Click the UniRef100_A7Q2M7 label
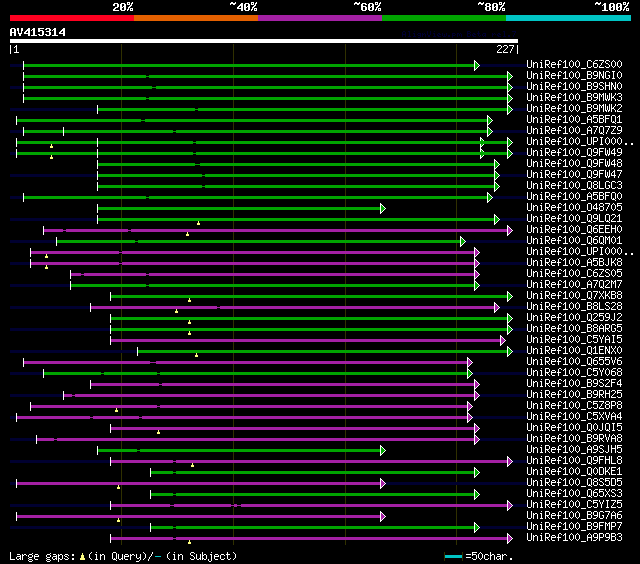This screenshot has width=640, height=564. [x=574, y=284]
